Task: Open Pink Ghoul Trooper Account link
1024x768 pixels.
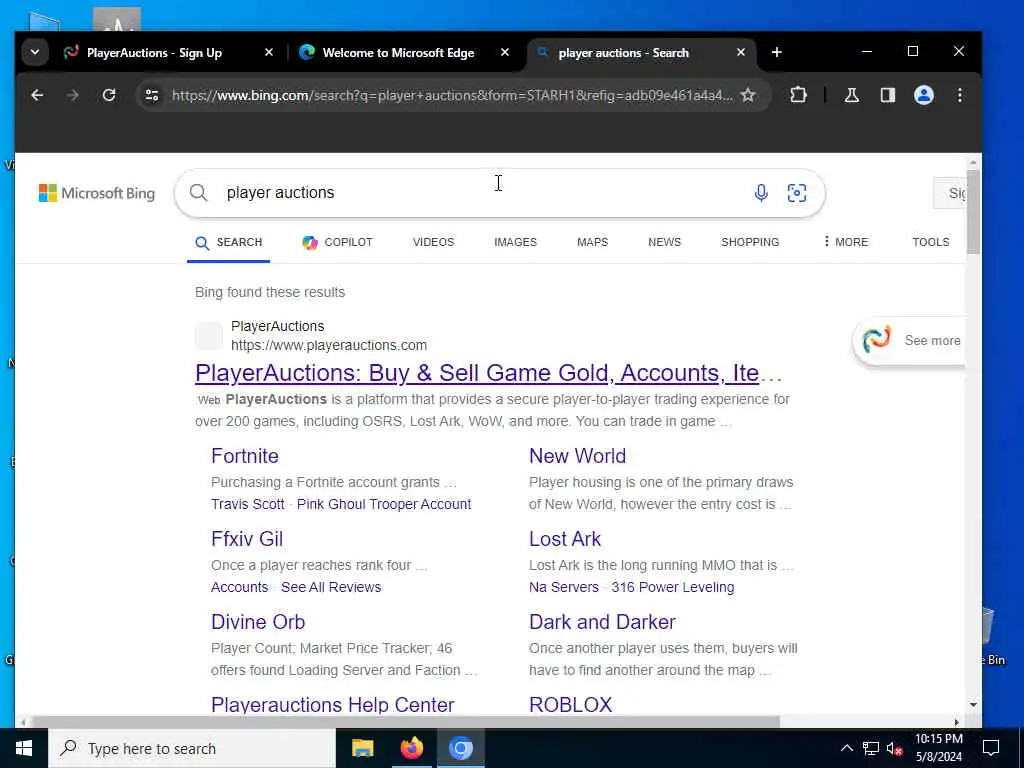Action: [384, 504]
